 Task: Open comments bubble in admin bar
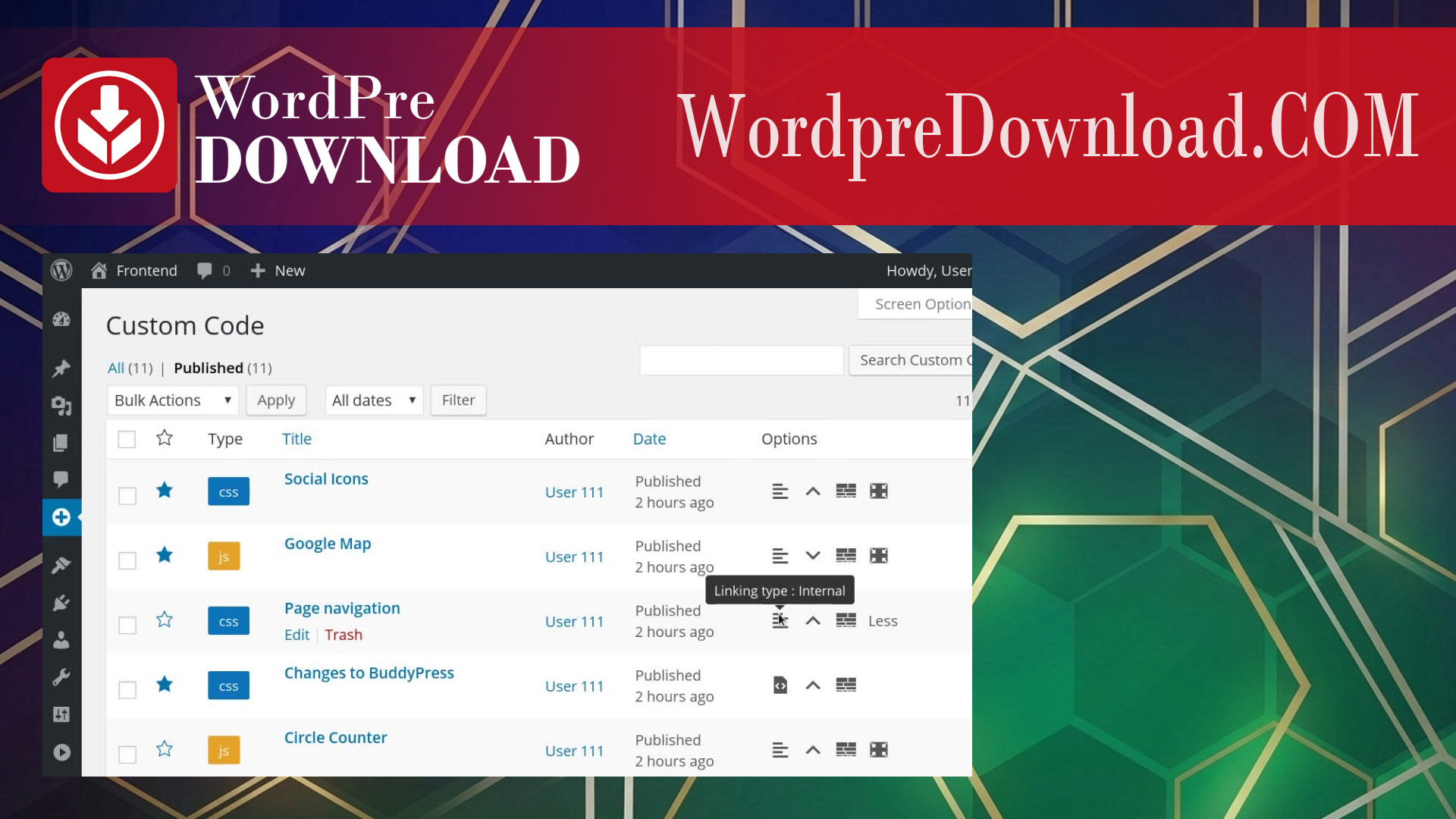click(x=205, y=271)
